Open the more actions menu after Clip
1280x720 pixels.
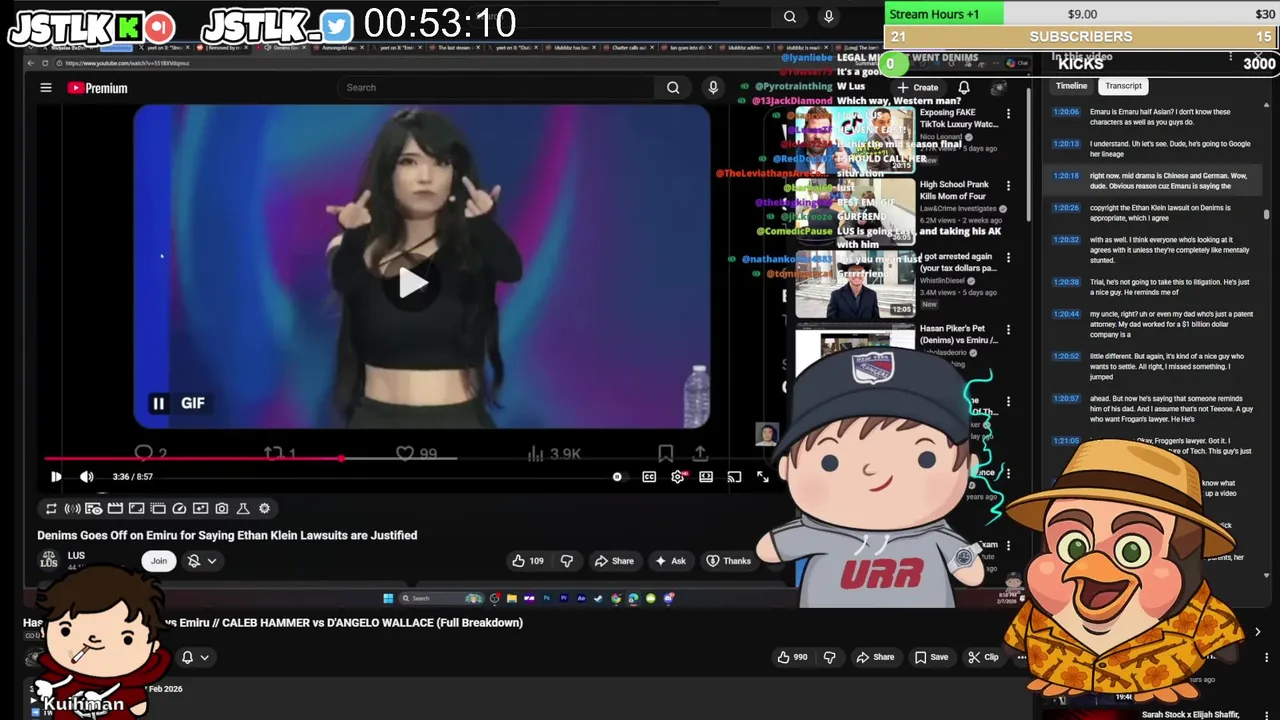tap(1021, 657)
